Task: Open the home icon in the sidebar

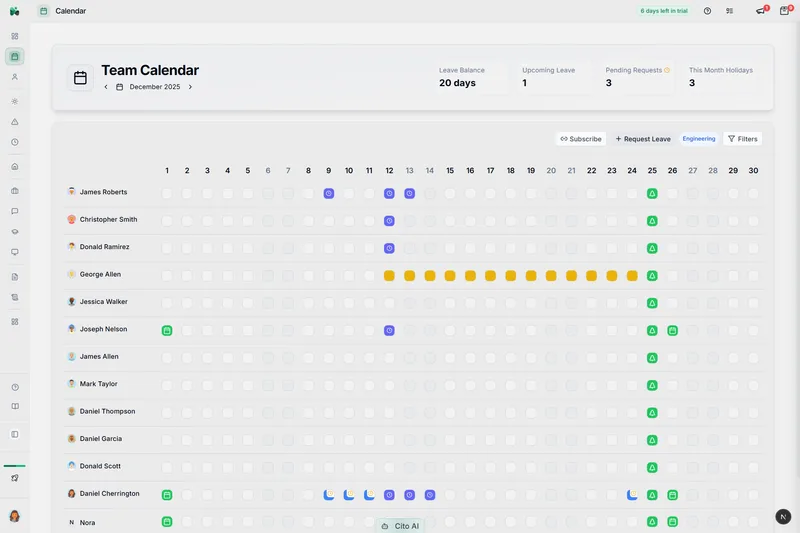Action: pyautogui.click(x=15, y=166)
